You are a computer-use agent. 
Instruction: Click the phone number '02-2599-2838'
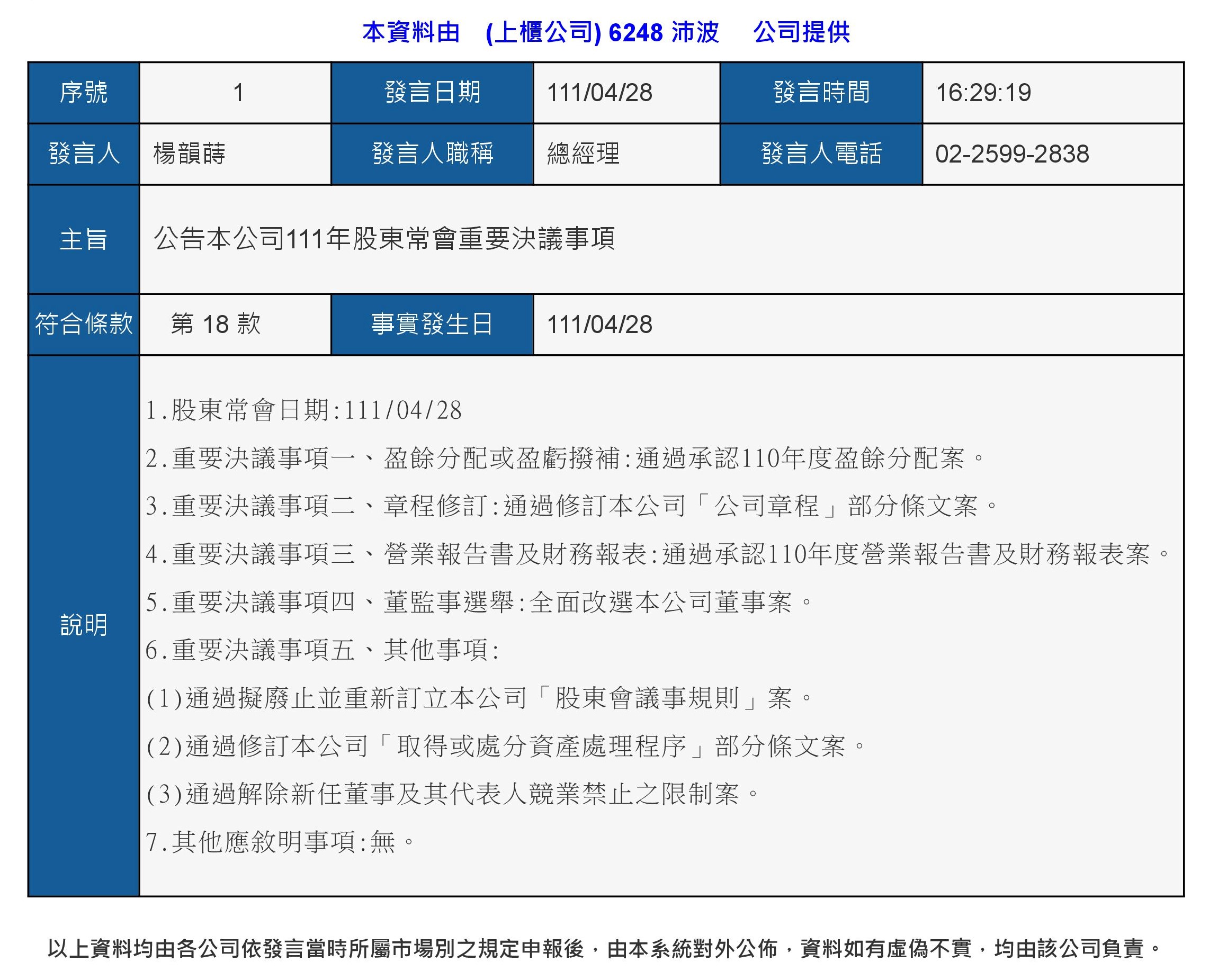[x=1012, y=154]
